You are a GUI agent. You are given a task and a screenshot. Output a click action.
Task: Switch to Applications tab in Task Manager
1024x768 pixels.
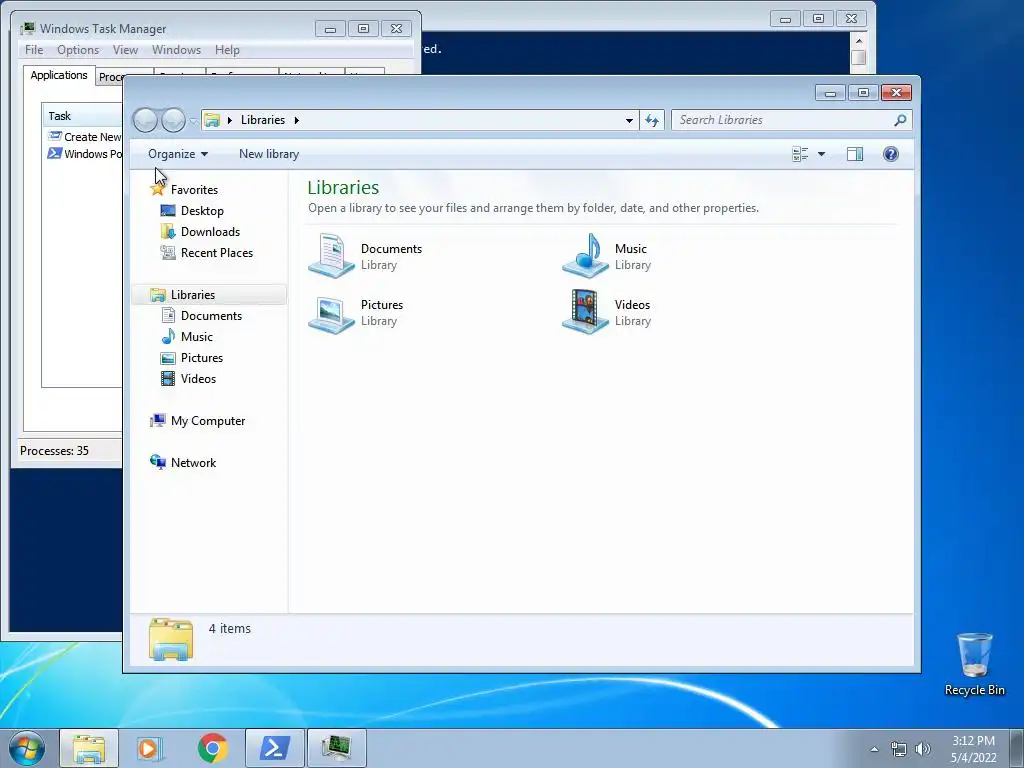pyautogui.click(x=59, y=75)
